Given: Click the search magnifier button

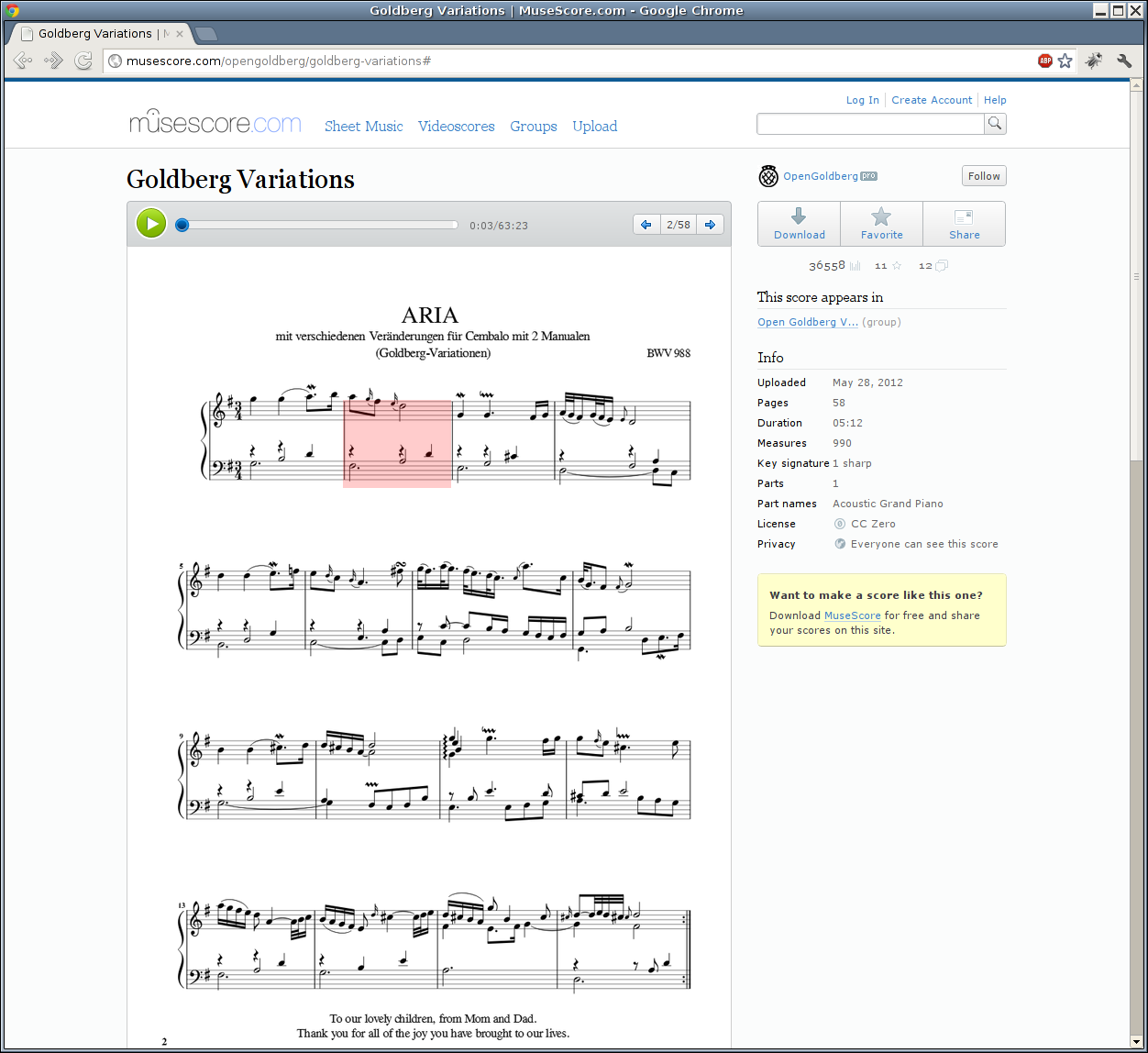Looking at the screenshot, I should (x=995, y=124).
